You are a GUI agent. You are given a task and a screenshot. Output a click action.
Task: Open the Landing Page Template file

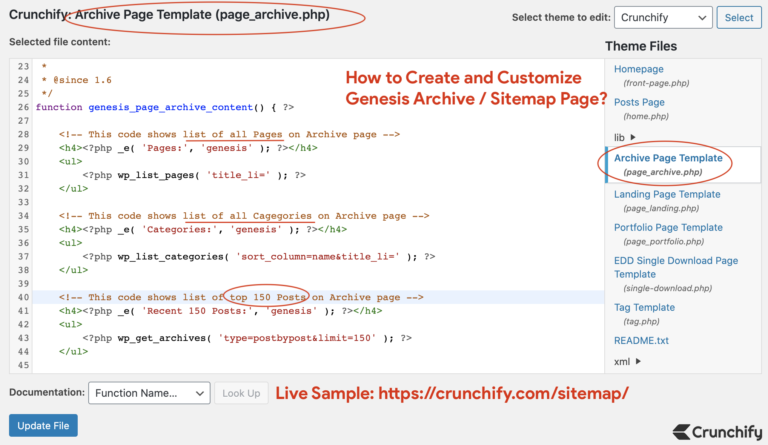pos(667,194)
